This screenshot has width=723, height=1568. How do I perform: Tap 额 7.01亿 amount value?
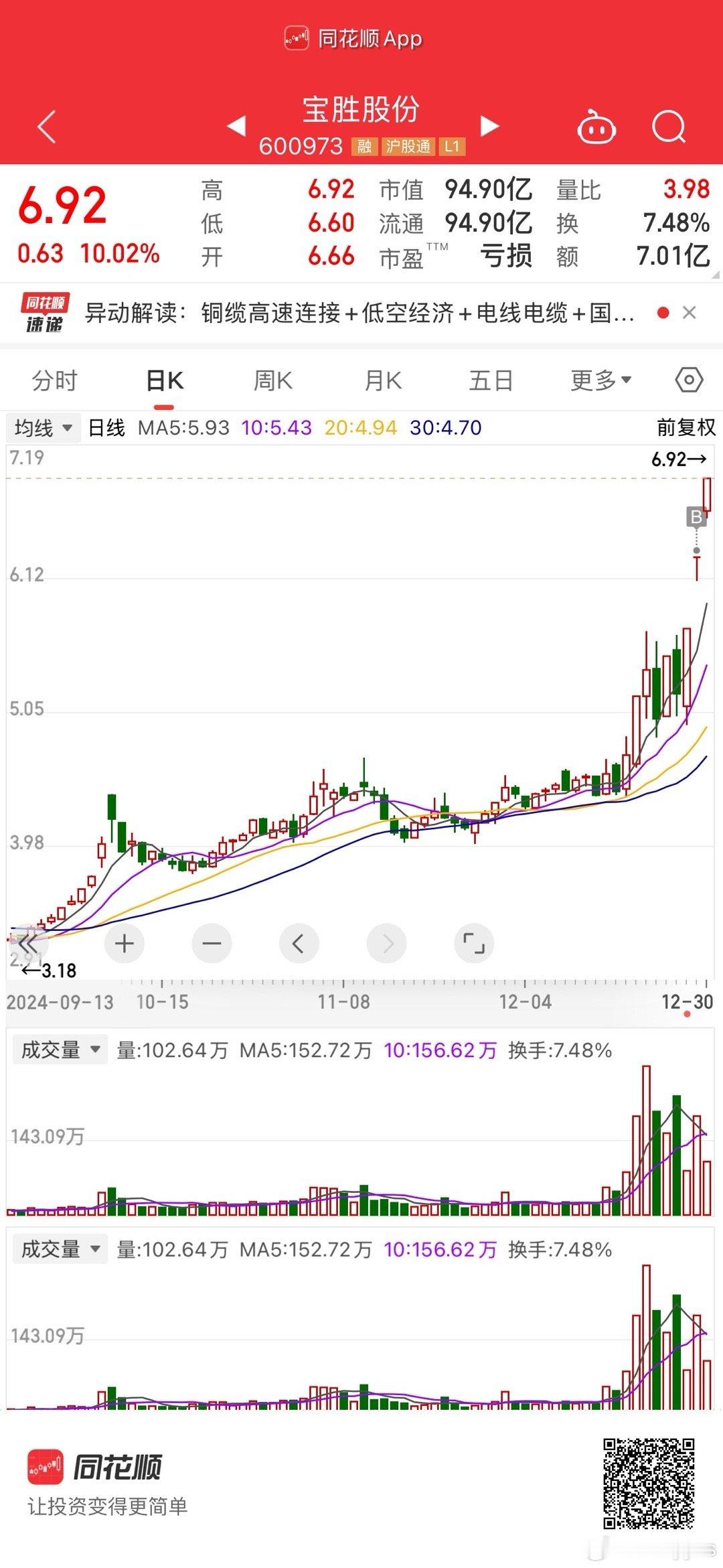(673, 256)
